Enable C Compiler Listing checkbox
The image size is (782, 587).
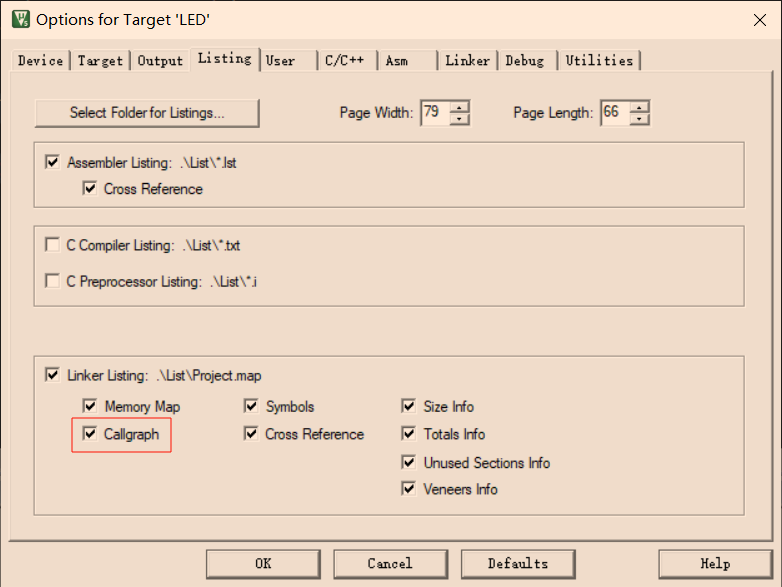pos(52,245)
